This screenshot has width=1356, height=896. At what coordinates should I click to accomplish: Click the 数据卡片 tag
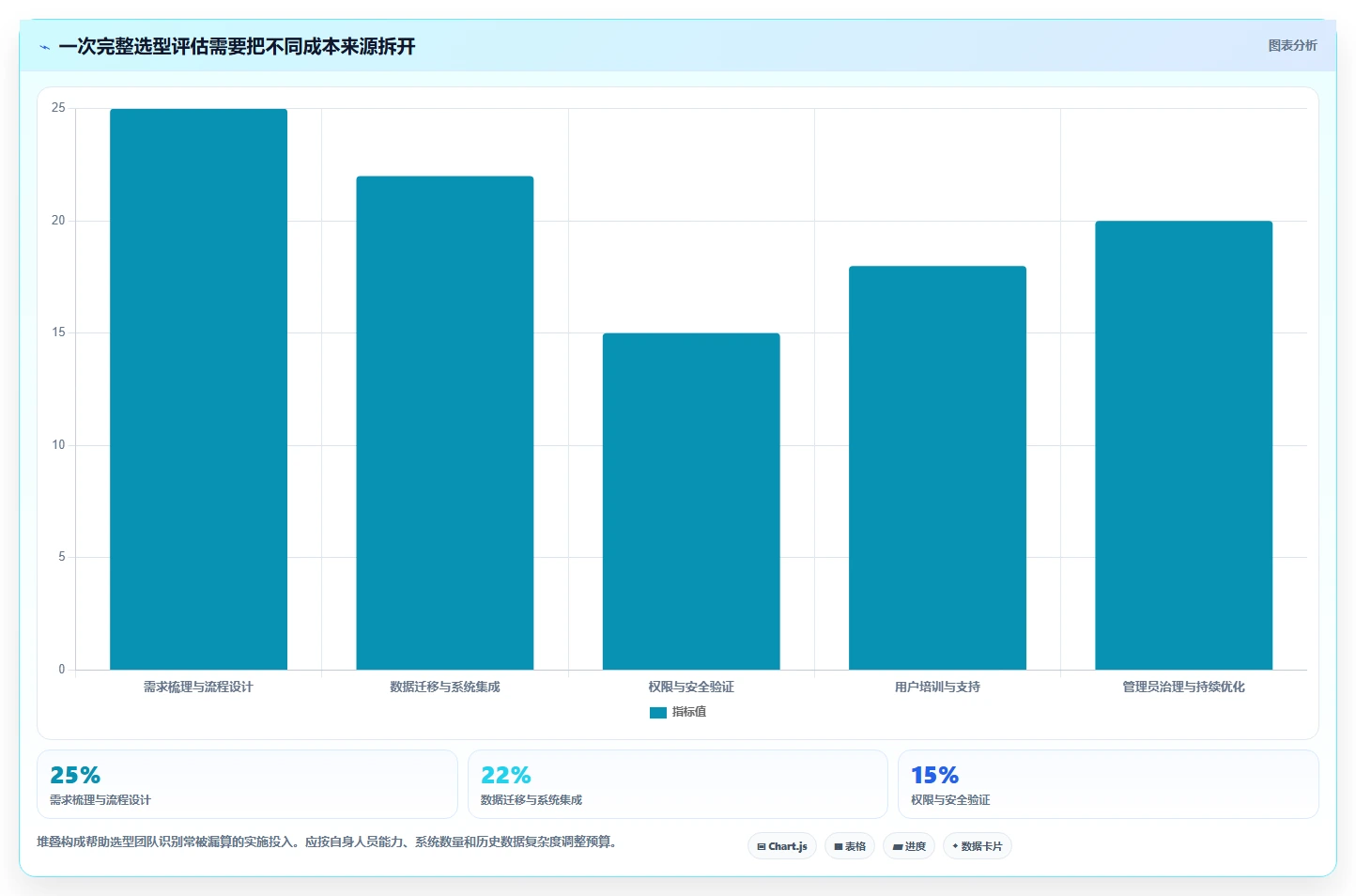[978, 846]
